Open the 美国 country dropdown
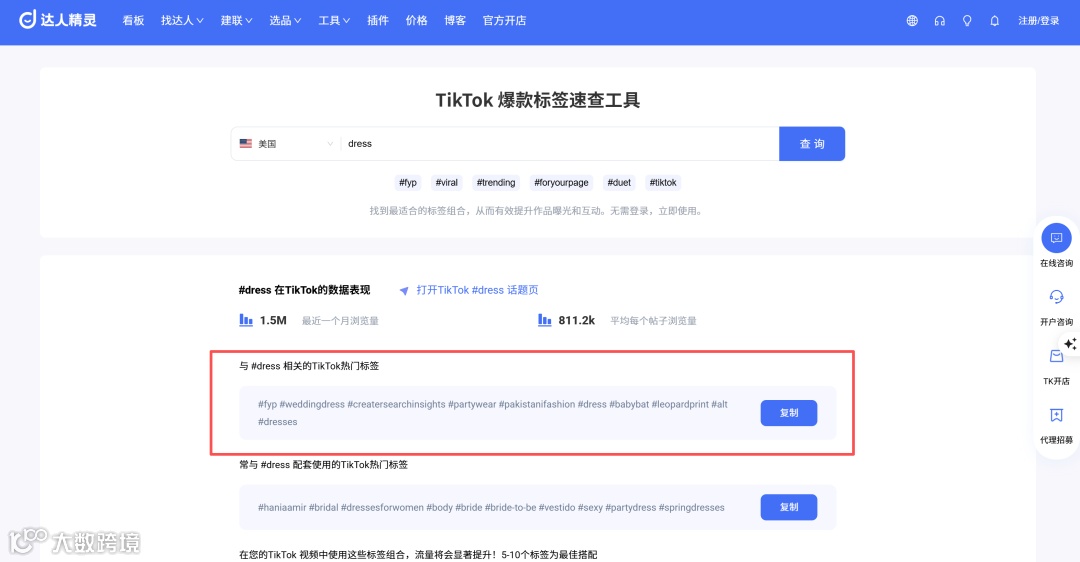The height and width of the screenshot is (562, 1080). click(287, 143)
